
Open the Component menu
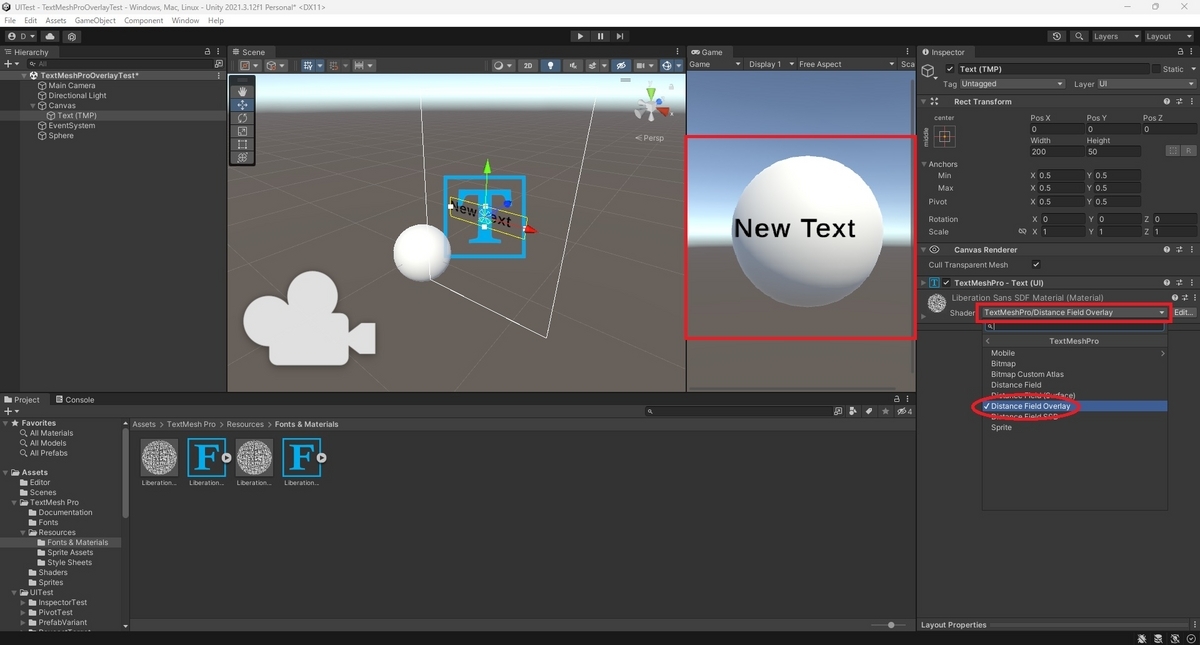click(x=143, y=20)
